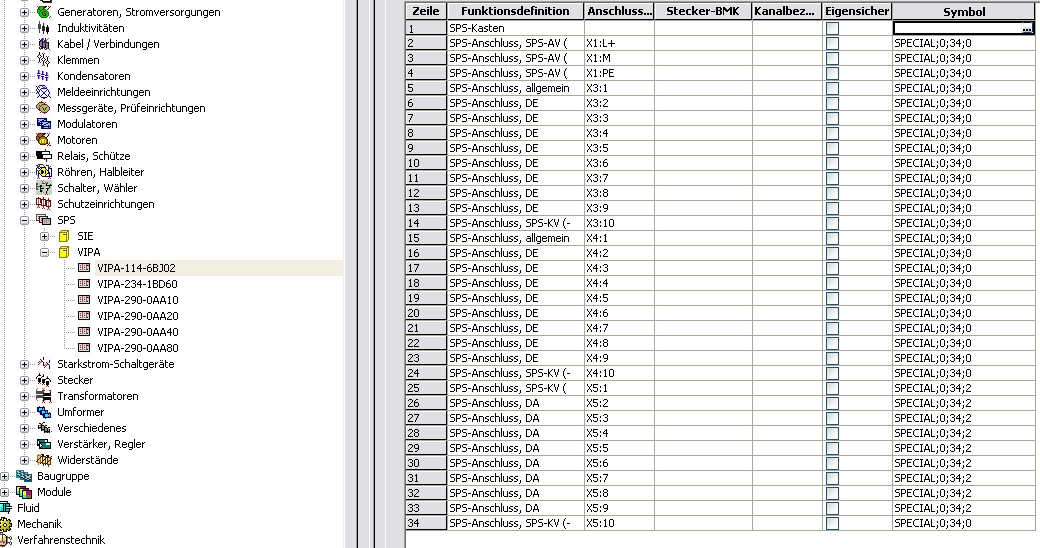Image resolution: width=1040 pixels, height=548 pixels.
Task: Click the Transformatoren category icon
Action: [x=43, y=396]
